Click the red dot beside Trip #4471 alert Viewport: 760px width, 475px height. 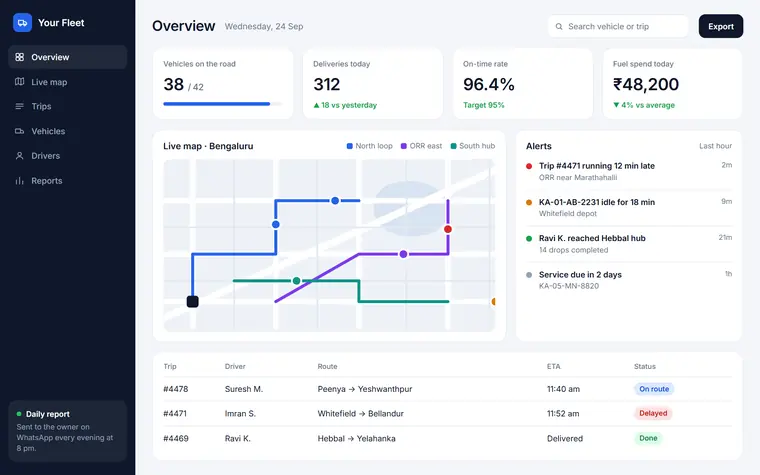(x=529, y=166)
